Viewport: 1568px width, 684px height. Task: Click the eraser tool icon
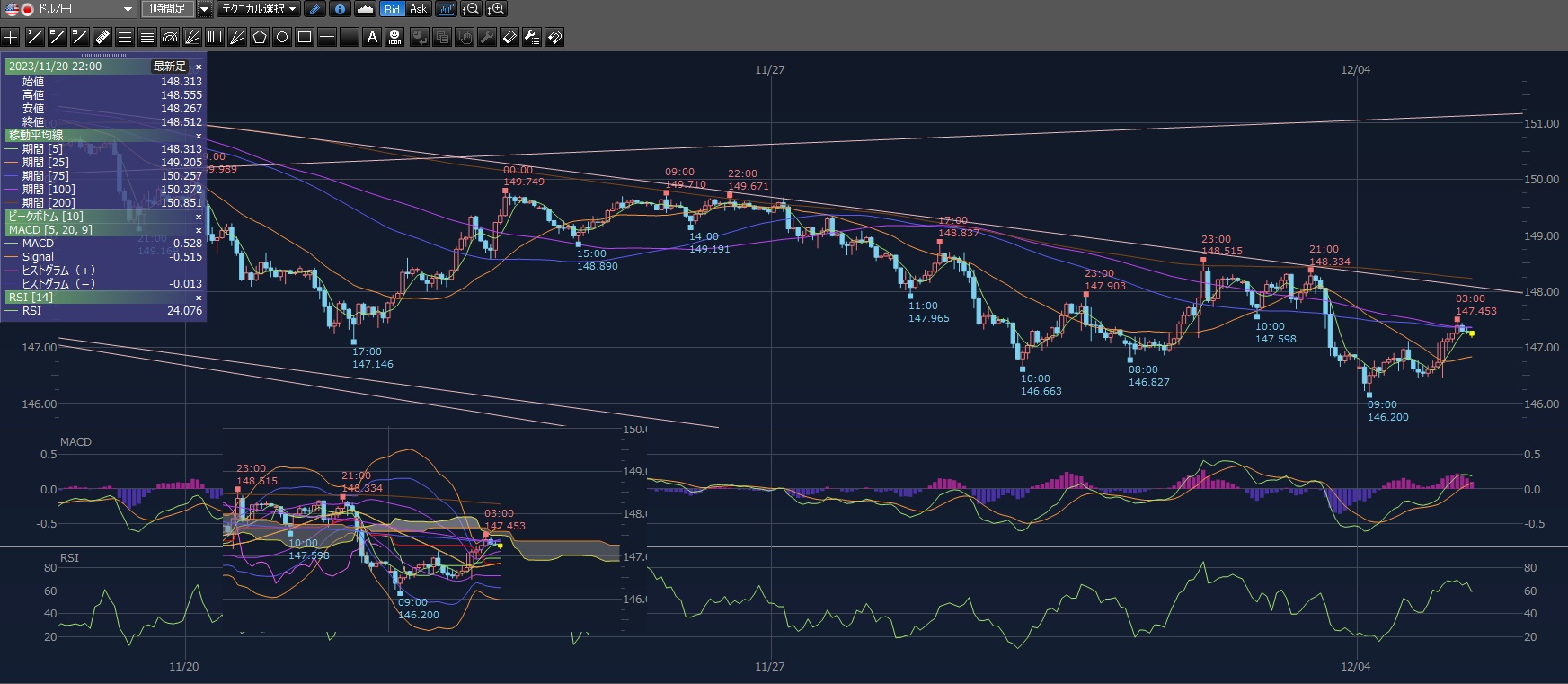pos(509,37)
